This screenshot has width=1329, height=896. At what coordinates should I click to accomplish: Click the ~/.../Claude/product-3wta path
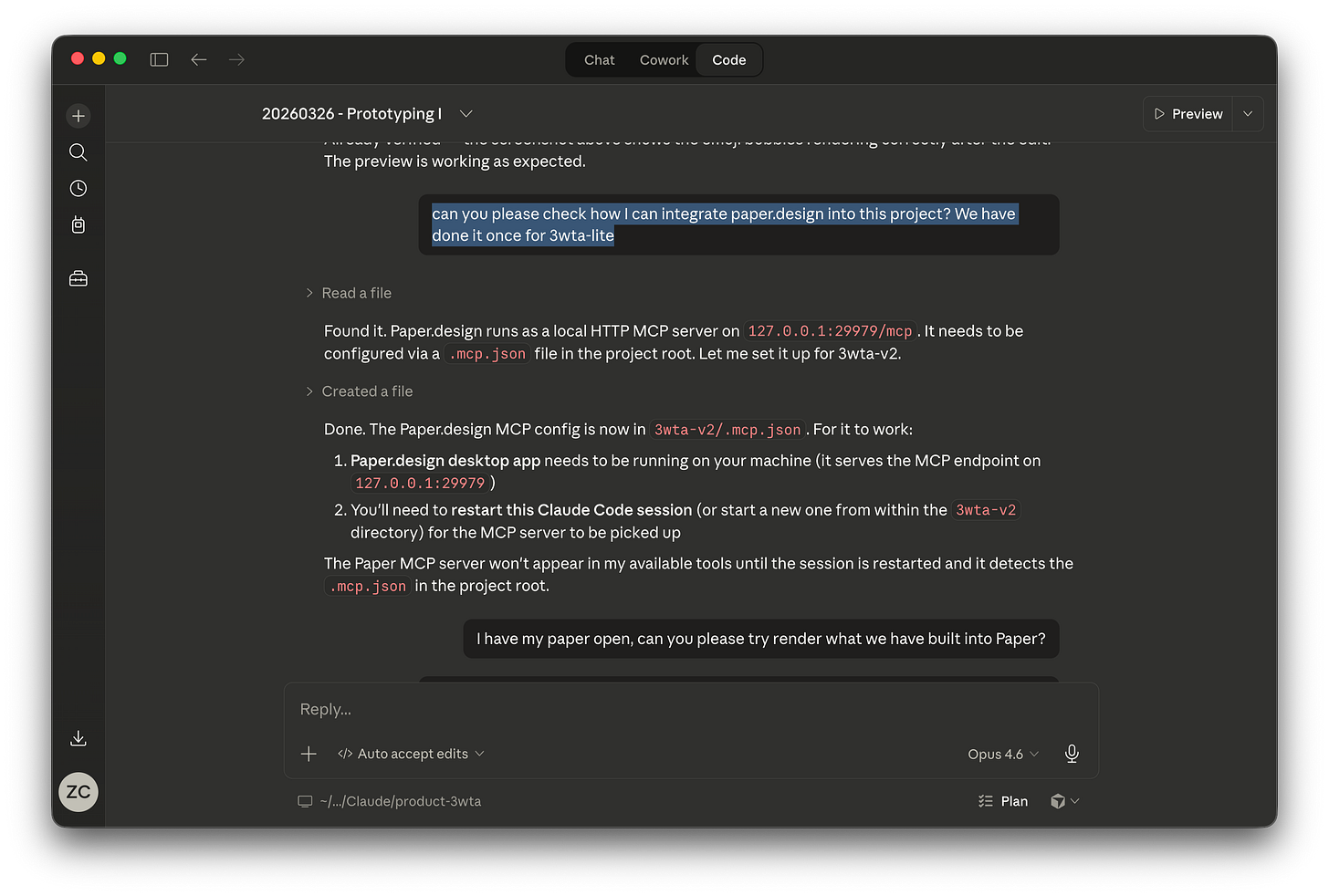(401, 801)
